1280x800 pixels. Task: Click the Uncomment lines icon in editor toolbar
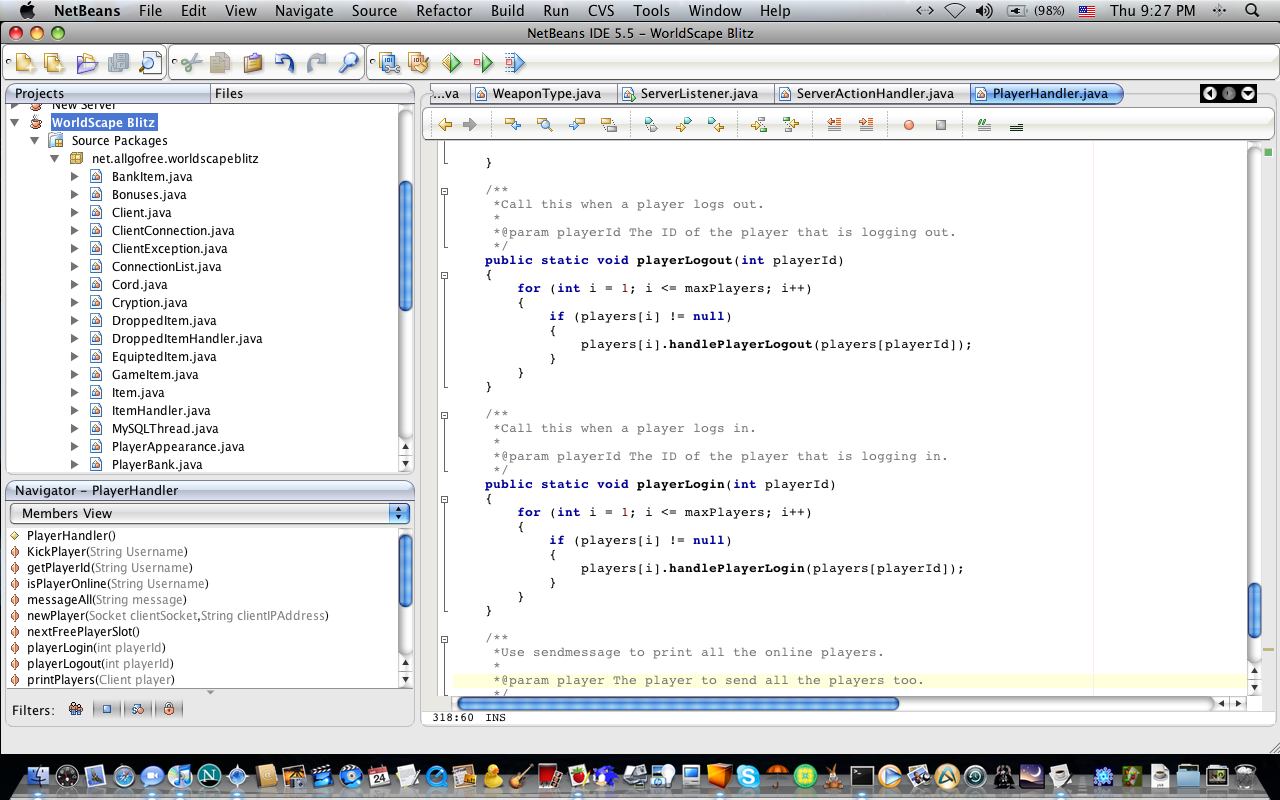point(1016,125)
